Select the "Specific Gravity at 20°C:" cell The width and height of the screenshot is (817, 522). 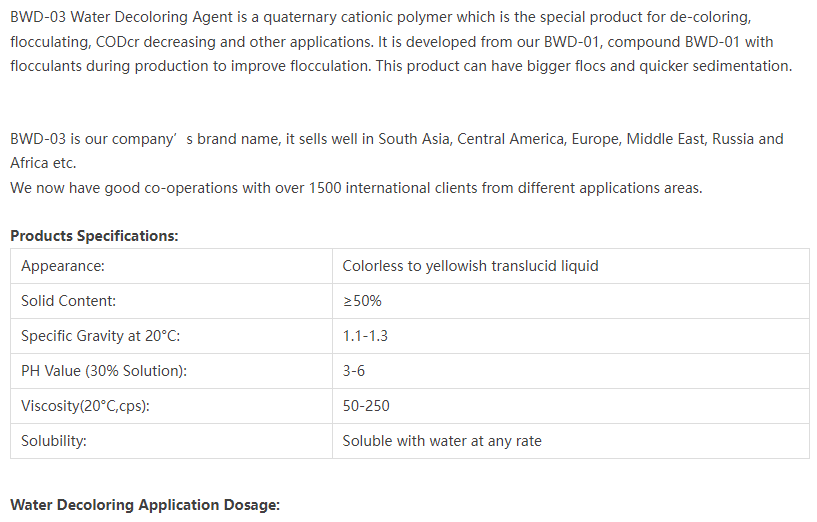tap(100, 336)
